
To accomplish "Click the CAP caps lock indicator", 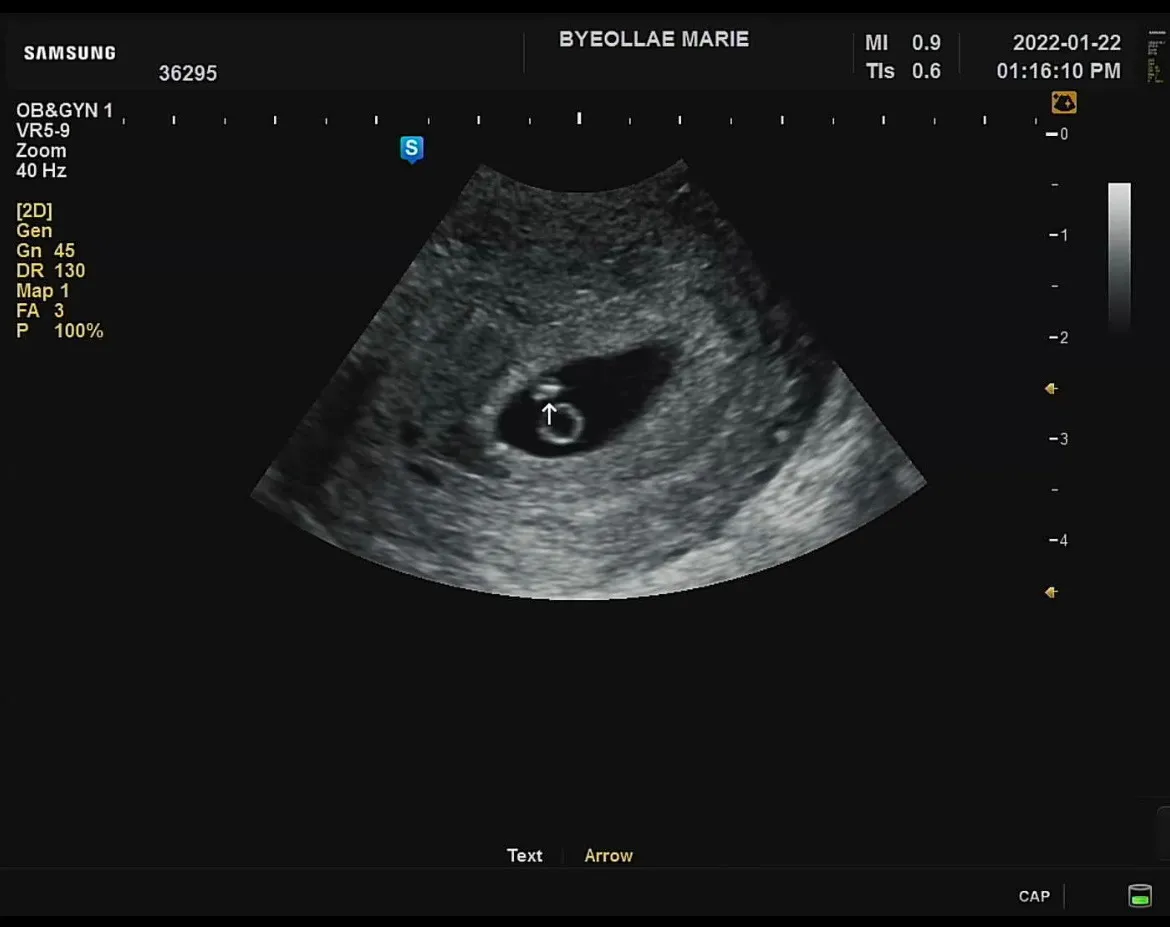I will [x=1034, y=896].
